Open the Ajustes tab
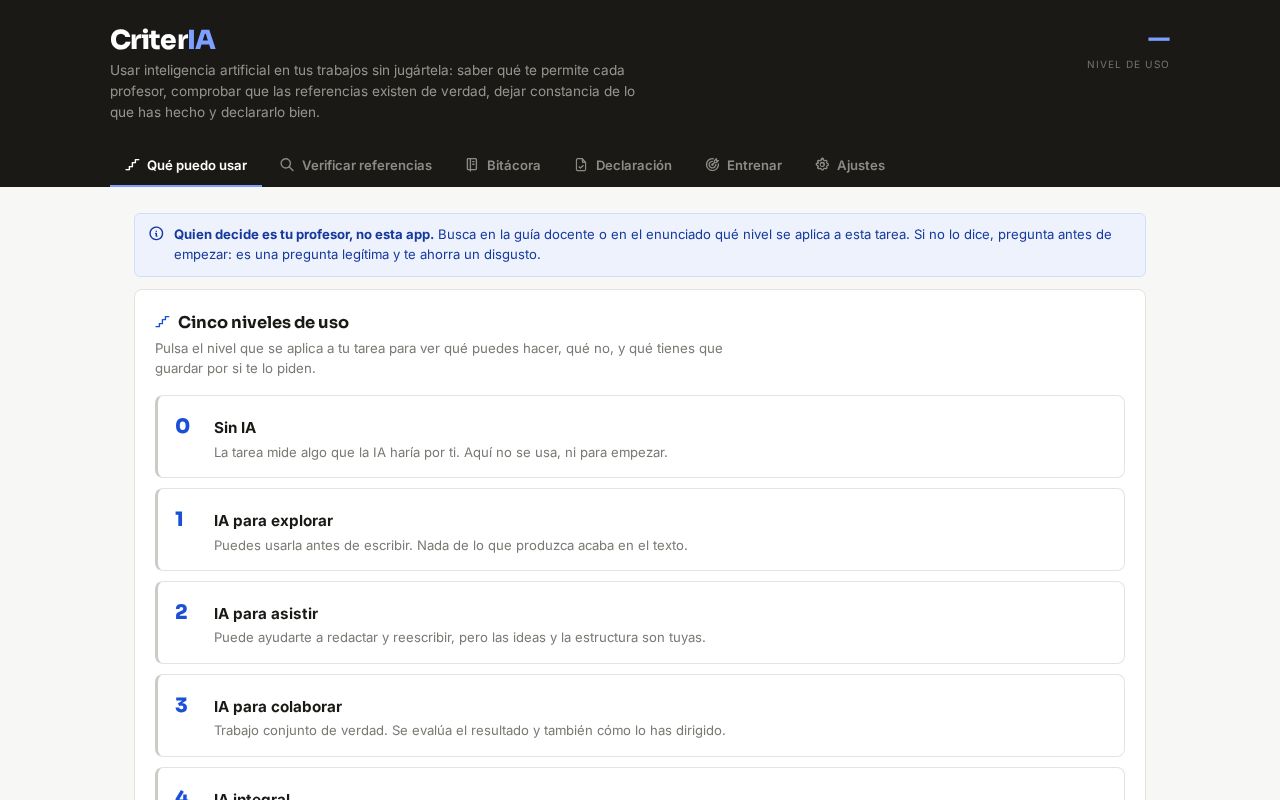Viewport: 1280px width, 800px height. (x=850, y=165)
